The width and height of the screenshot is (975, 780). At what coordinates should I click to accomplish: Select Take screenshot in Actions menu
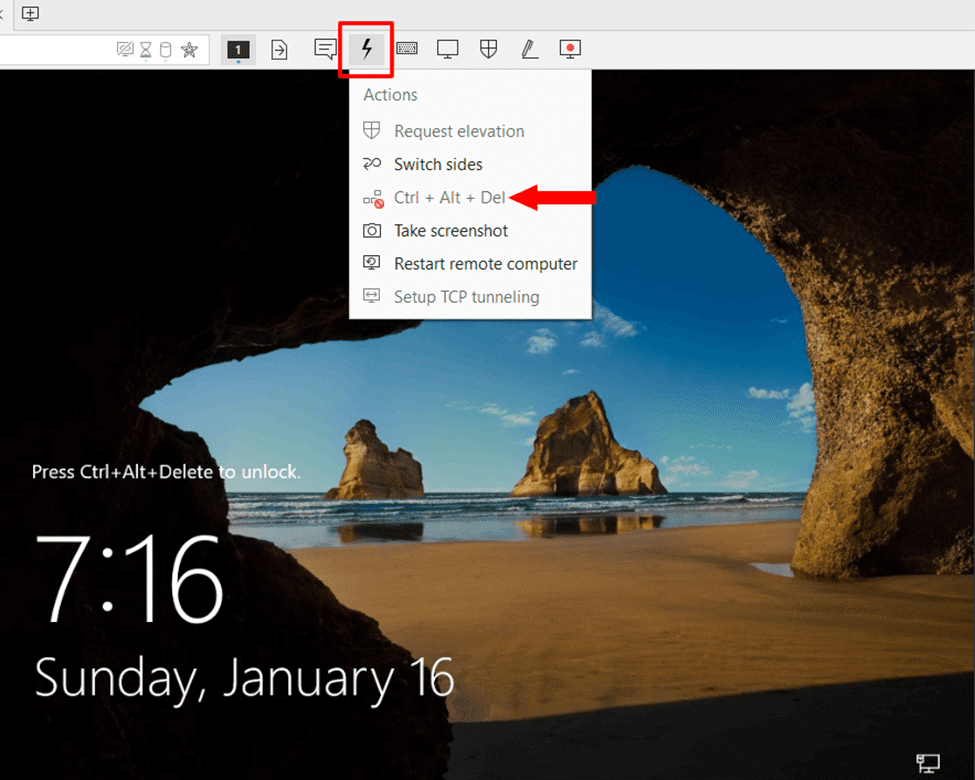coord(451,231)
